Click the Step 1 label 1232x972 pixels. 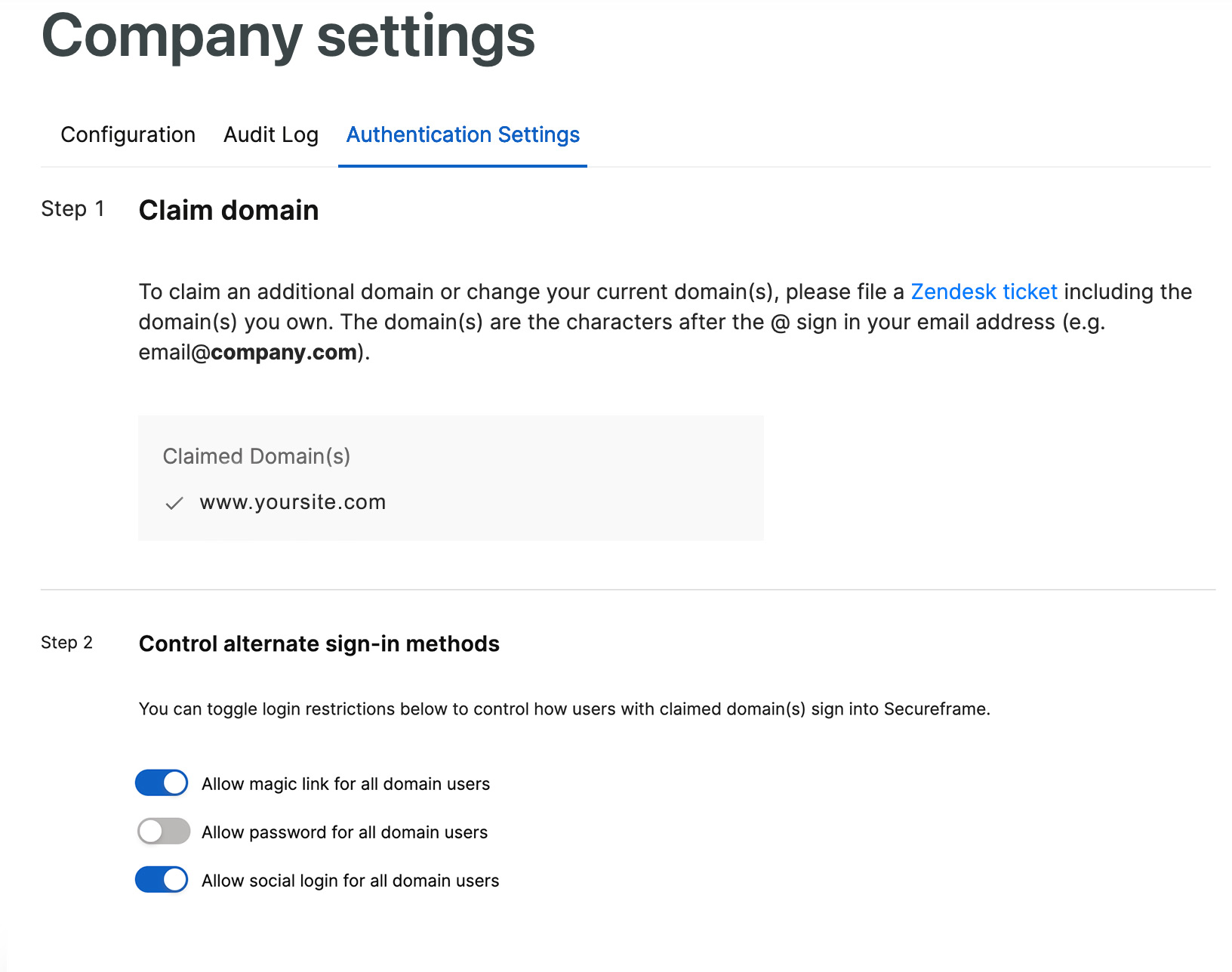tap(73, 209)
